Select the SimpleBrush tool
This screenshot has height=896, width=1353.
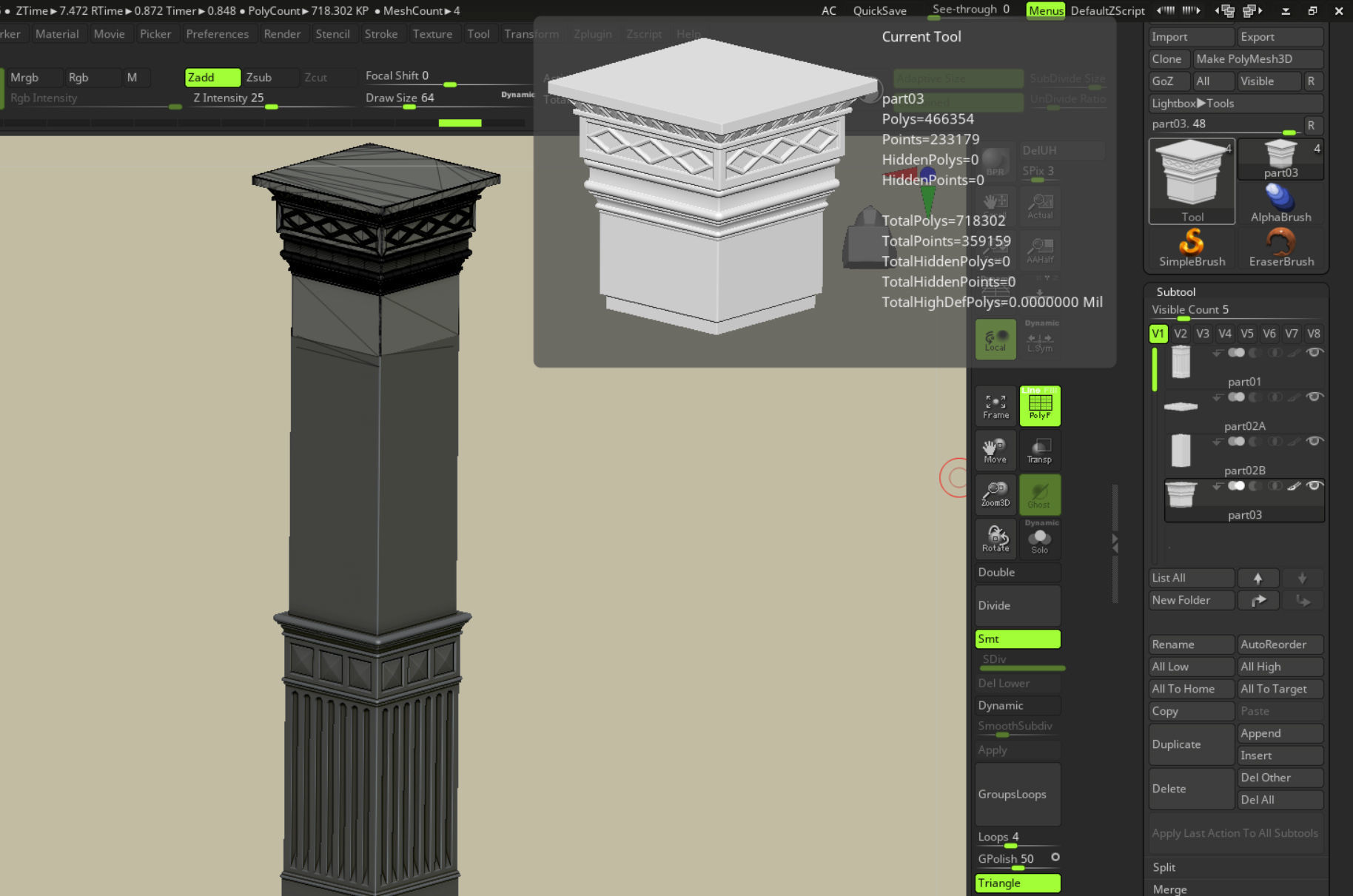1192,248
